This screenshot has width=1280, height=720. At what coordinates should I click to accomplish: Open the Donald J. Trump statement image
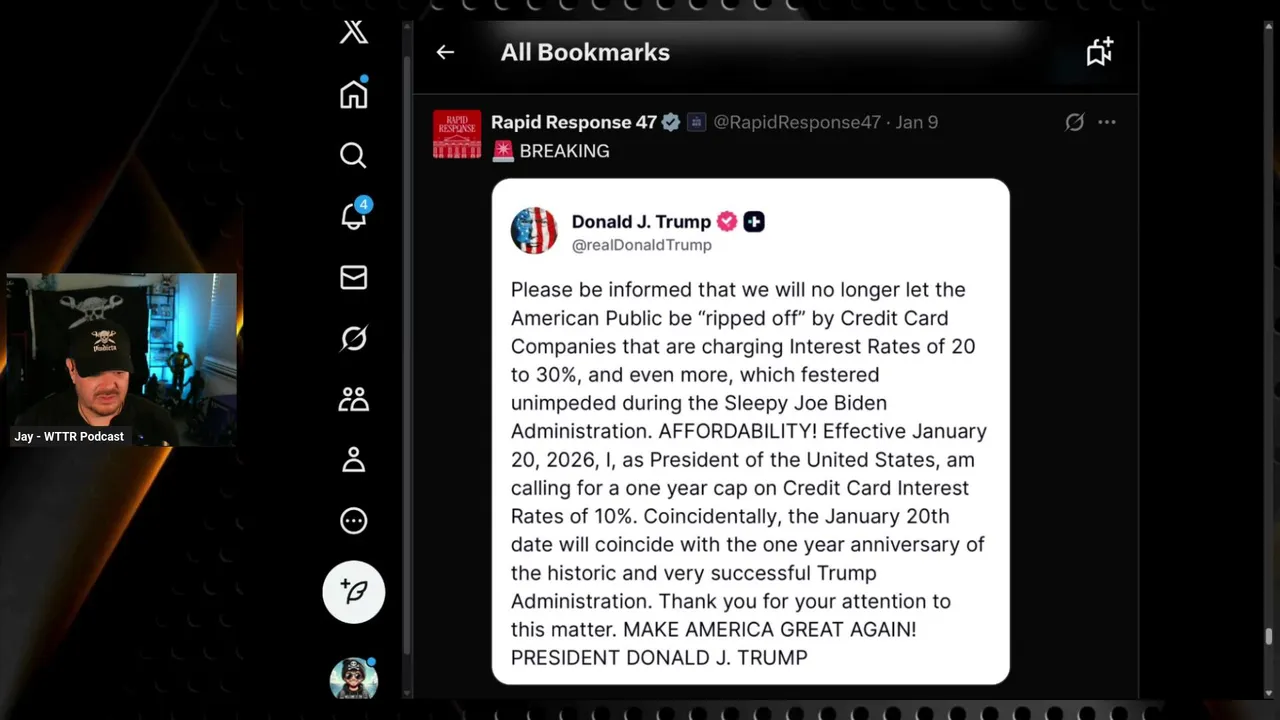750,431
